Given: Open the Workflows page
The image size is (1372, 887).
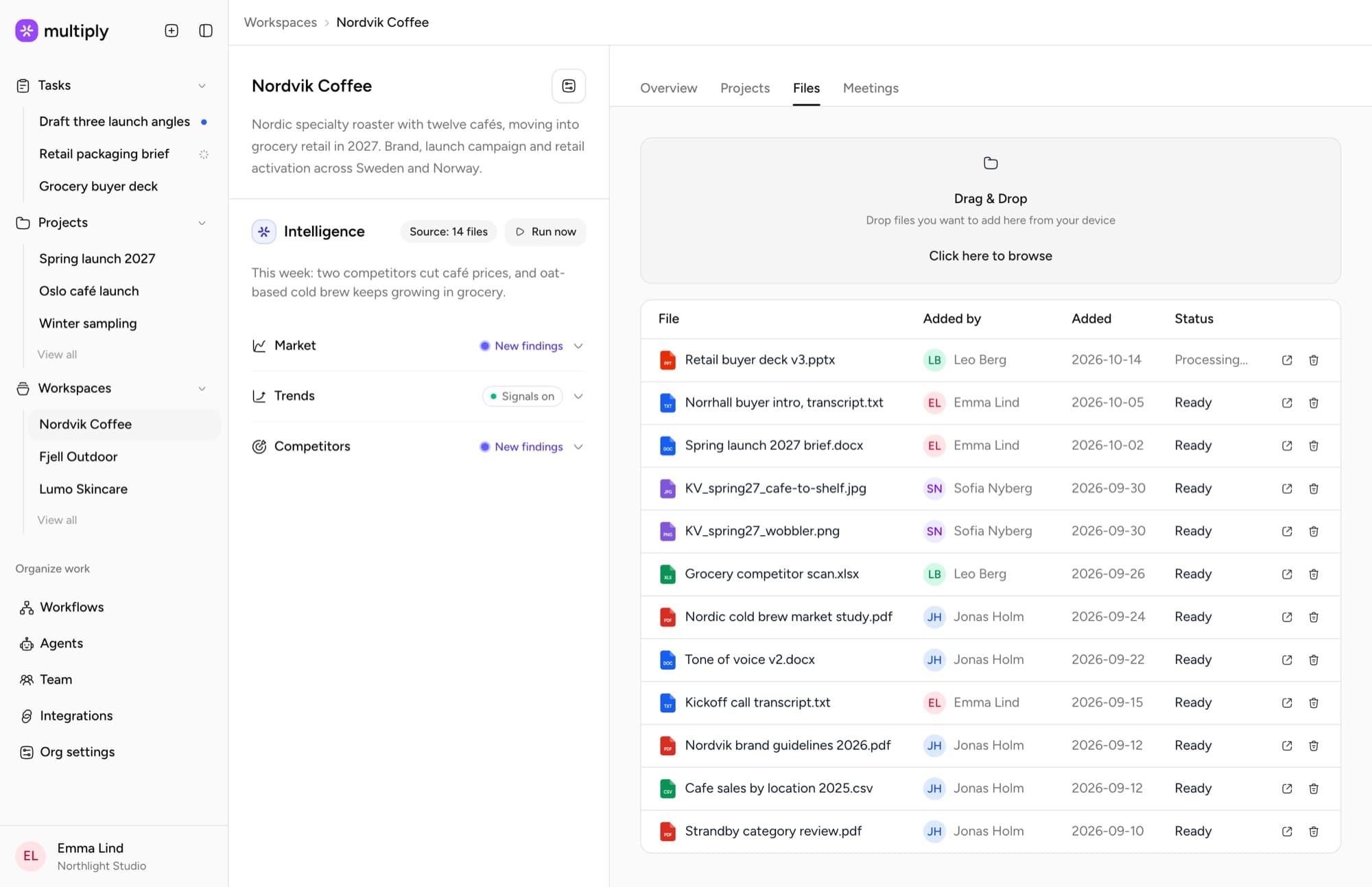Looking at the screenshot, I should (x=72, y=607).
